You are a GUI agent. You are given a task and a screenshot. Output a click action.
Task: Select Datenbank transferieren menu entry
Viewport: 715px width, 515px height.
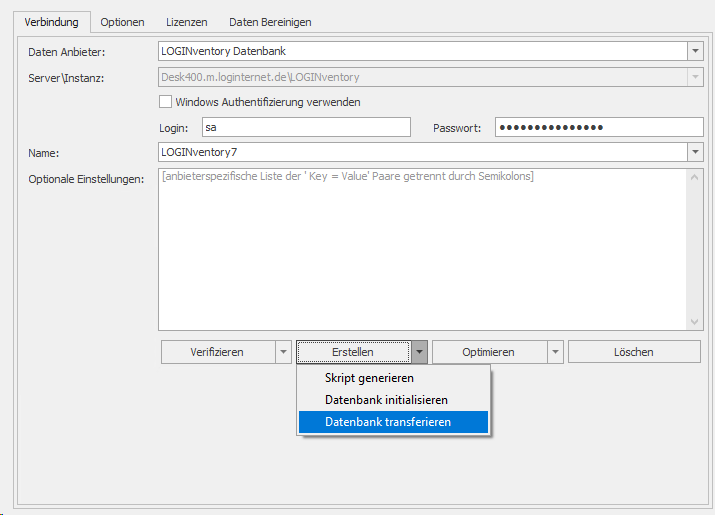[394, 422]
